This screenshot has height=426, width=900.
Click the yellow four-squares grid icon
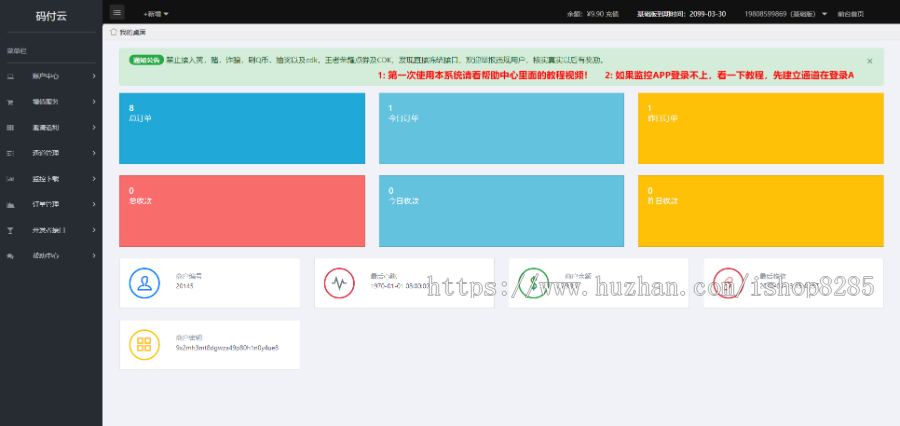[x=144, y=344]
